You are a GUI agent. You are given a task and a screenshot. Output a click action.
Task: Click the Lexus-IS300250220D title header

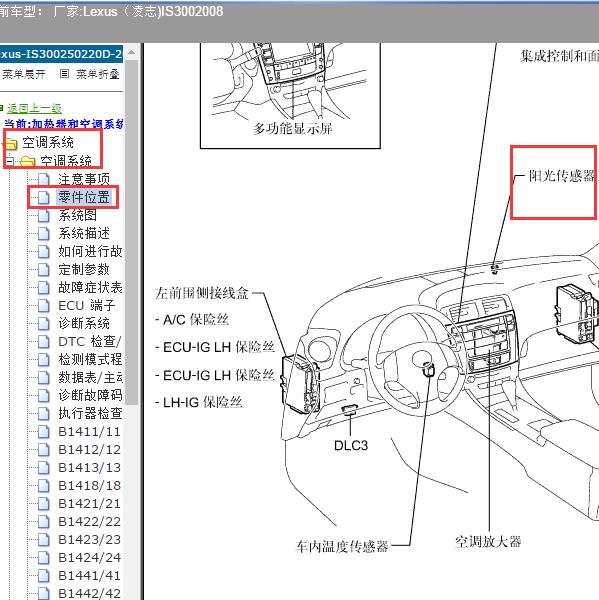[x=61, y=54]
